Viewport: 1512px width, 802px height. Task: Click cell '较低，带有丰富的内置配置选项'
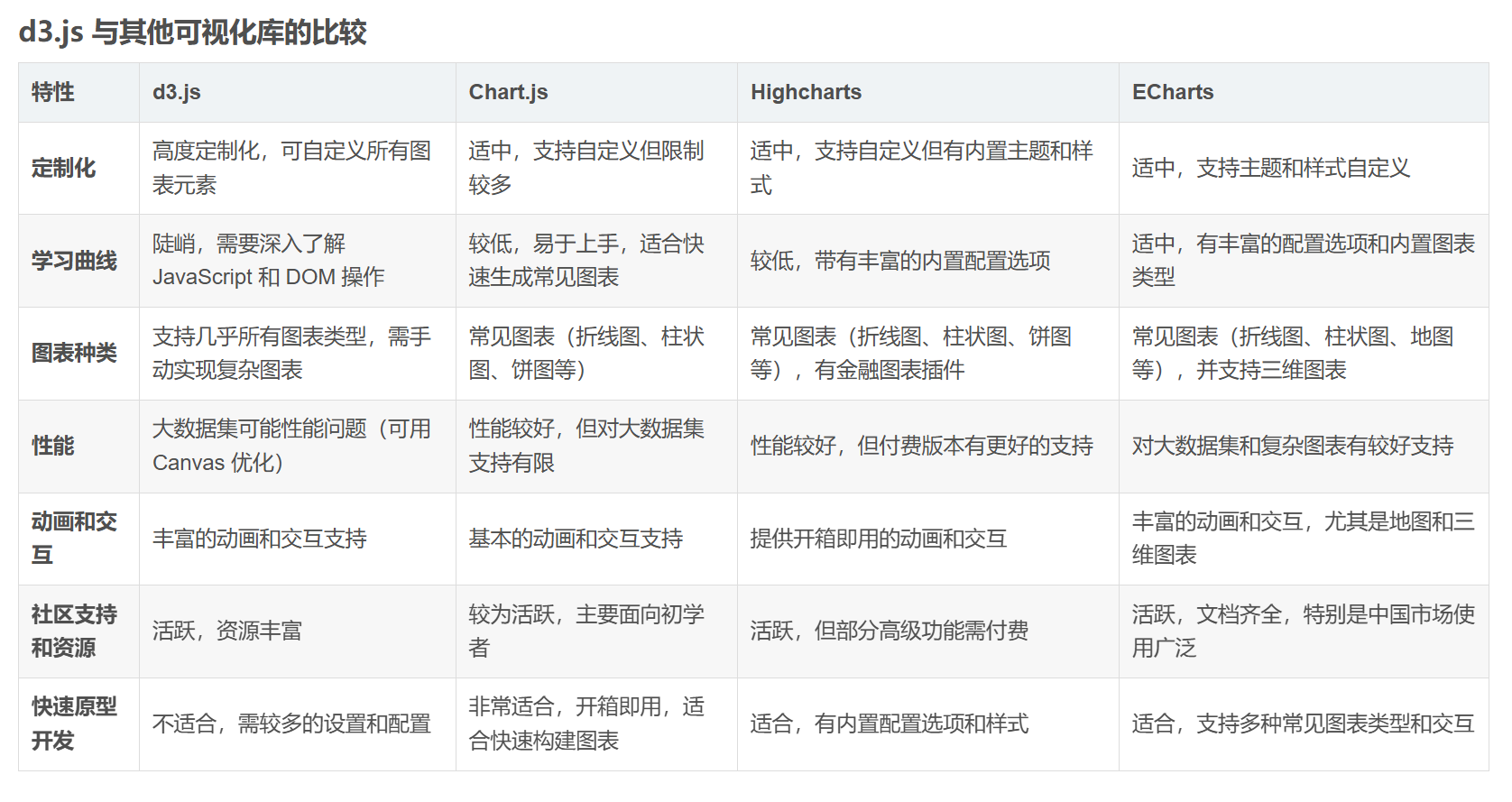928,261
